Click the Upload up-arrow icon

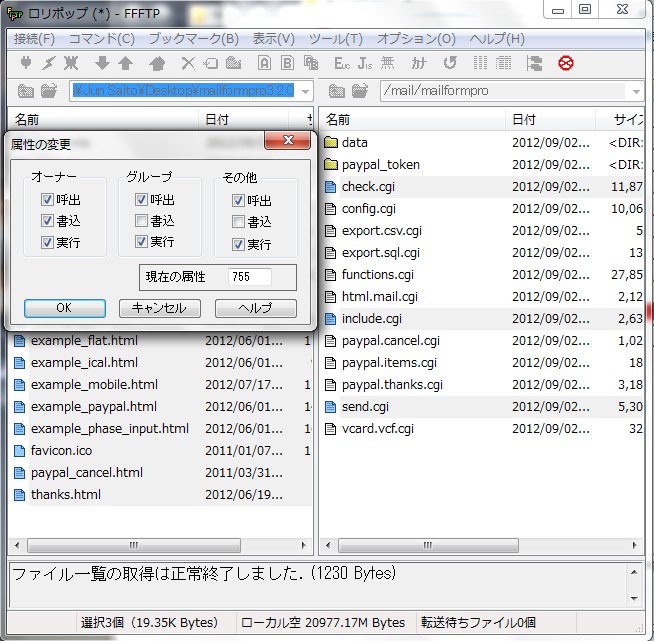tap(125, 63)
